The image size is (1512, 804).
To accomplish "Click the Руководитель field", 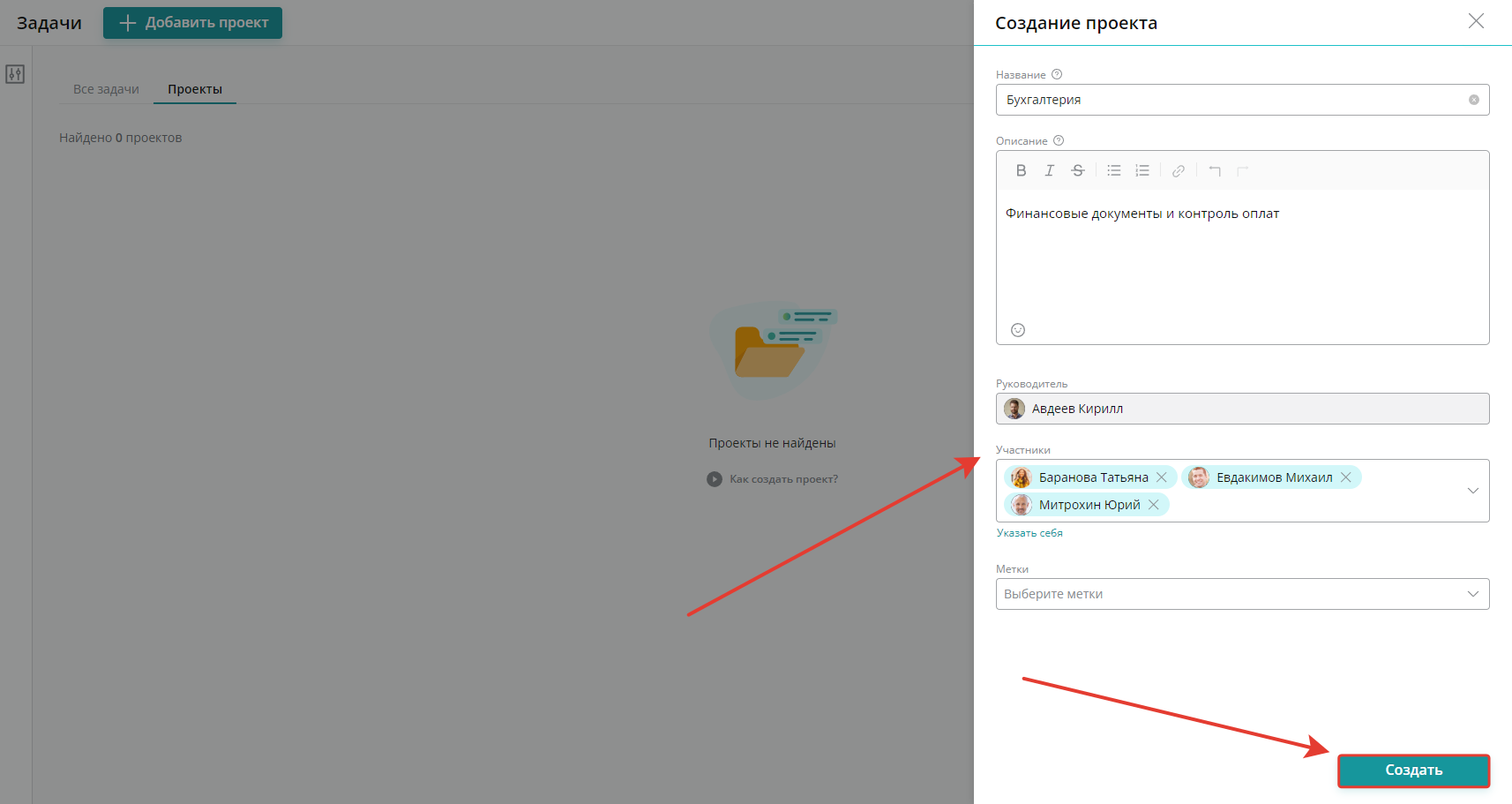I will tap(1242, 409).
